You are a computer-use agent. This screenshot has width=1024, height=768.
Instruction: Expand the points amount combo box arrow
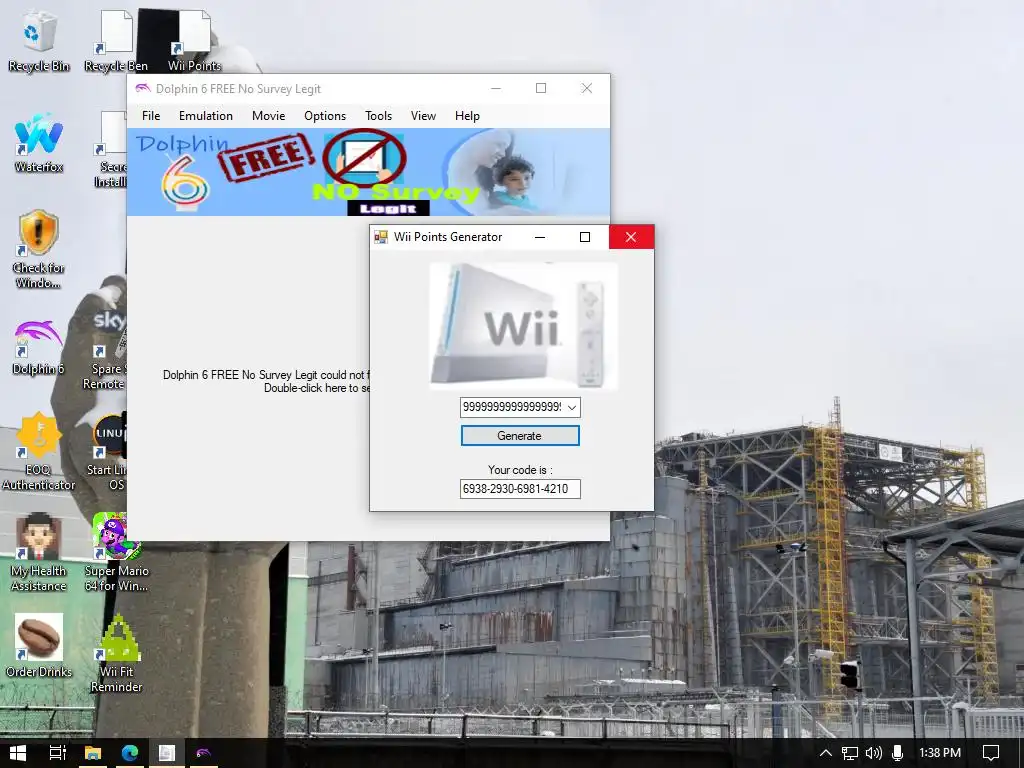coord(572,408)
